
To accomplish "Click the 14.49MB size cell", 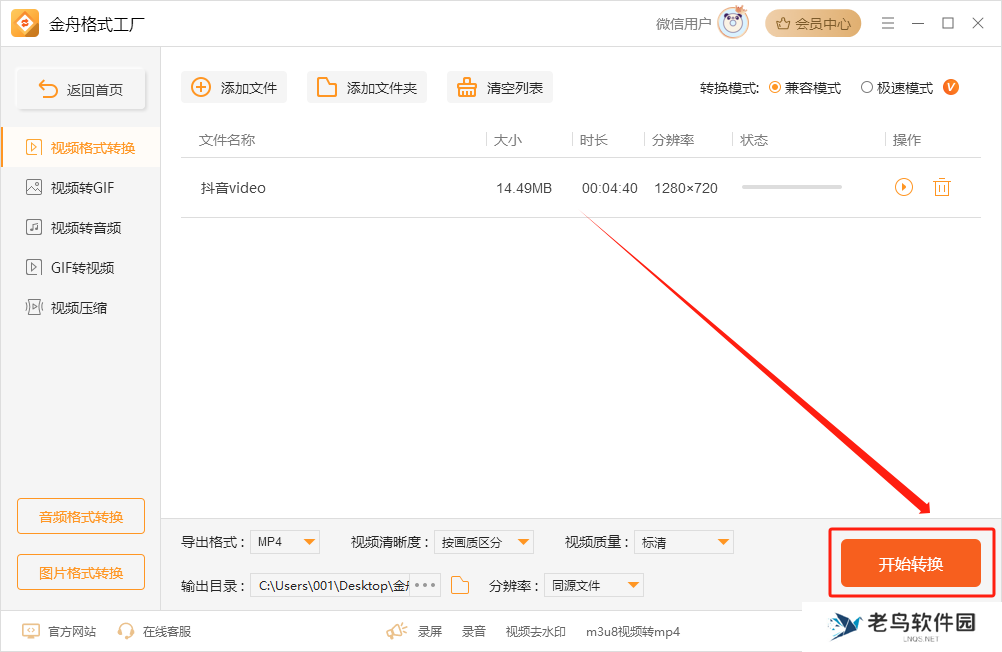I will pyautogui.click(x=524, y=188).
